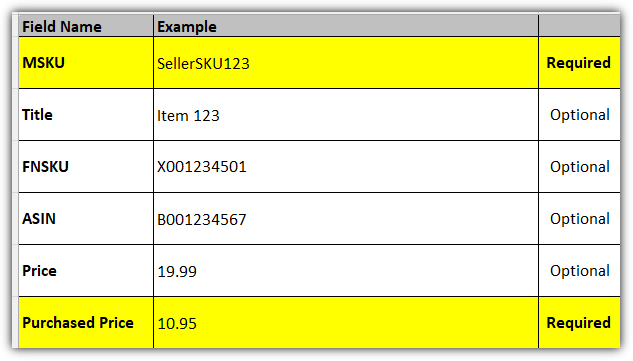Screen dimensions: 633x361
Task: Click the Required cell in MSKU row
Action: 579,63
